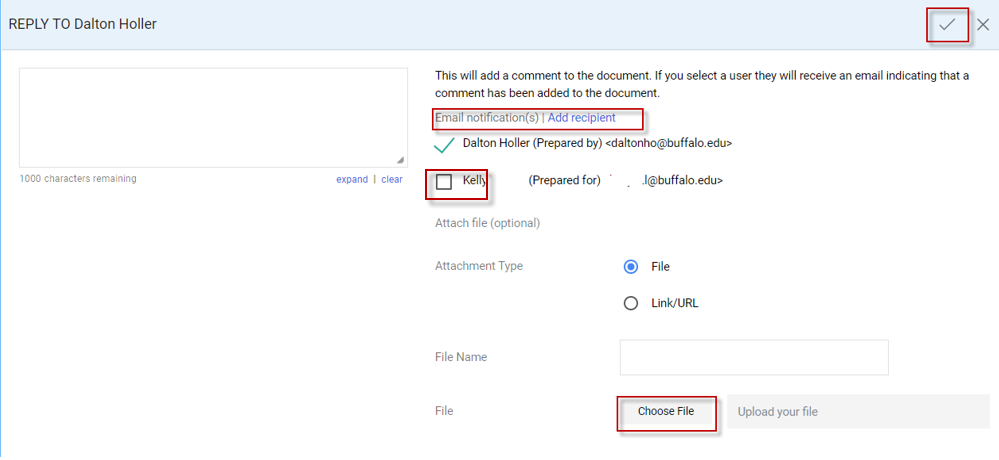Screen dimensions: 999x460
Task: Uncheck Dalton Holler email notification checkmark
Action: [x=445, y=145]
